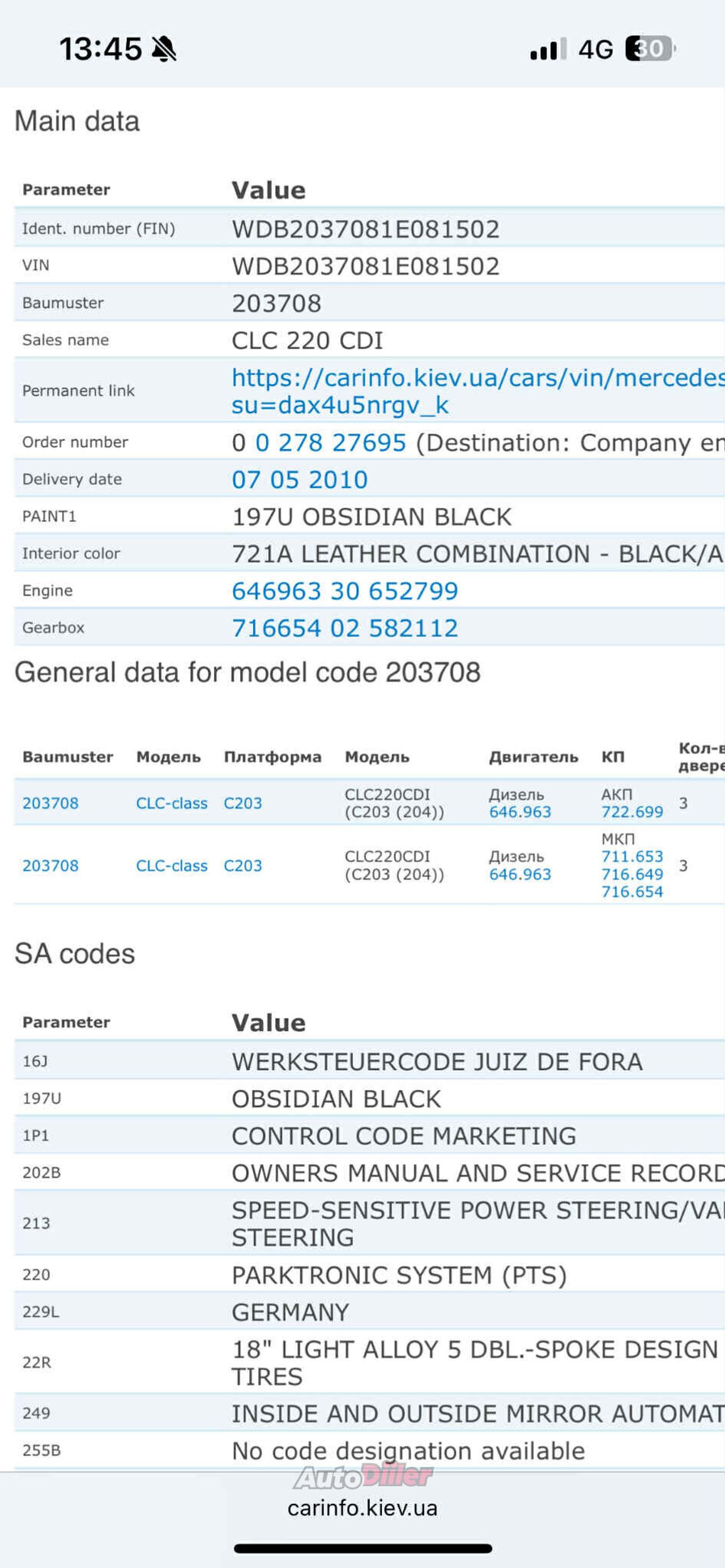Tap the cellular signal strength icon
The image size is (725, 1568).
pyautogui.click(x=548, y=49)
